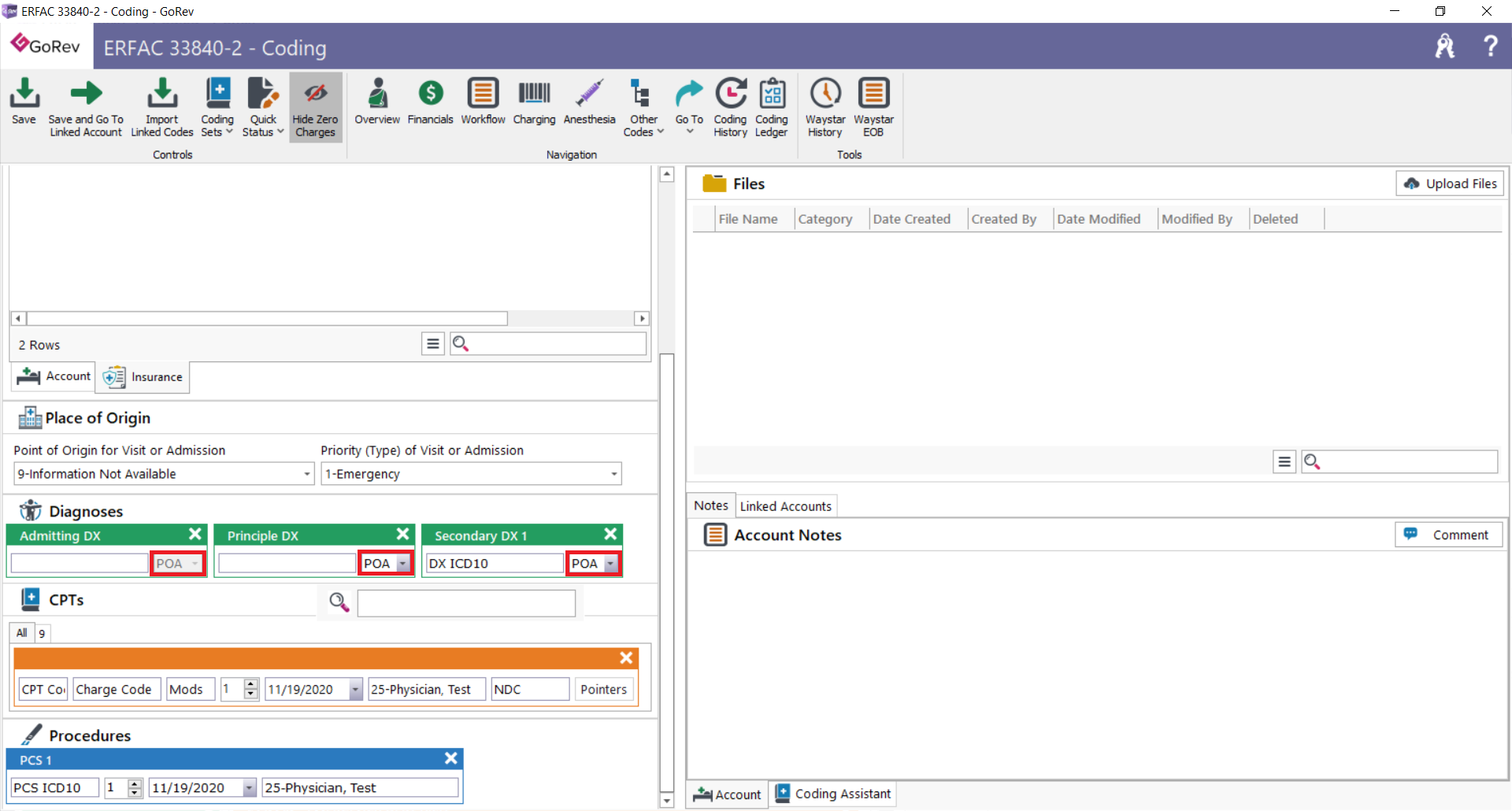Click the GoRev logo
Viewport: 1512px width, 811px height.
(x=46, y=45)
